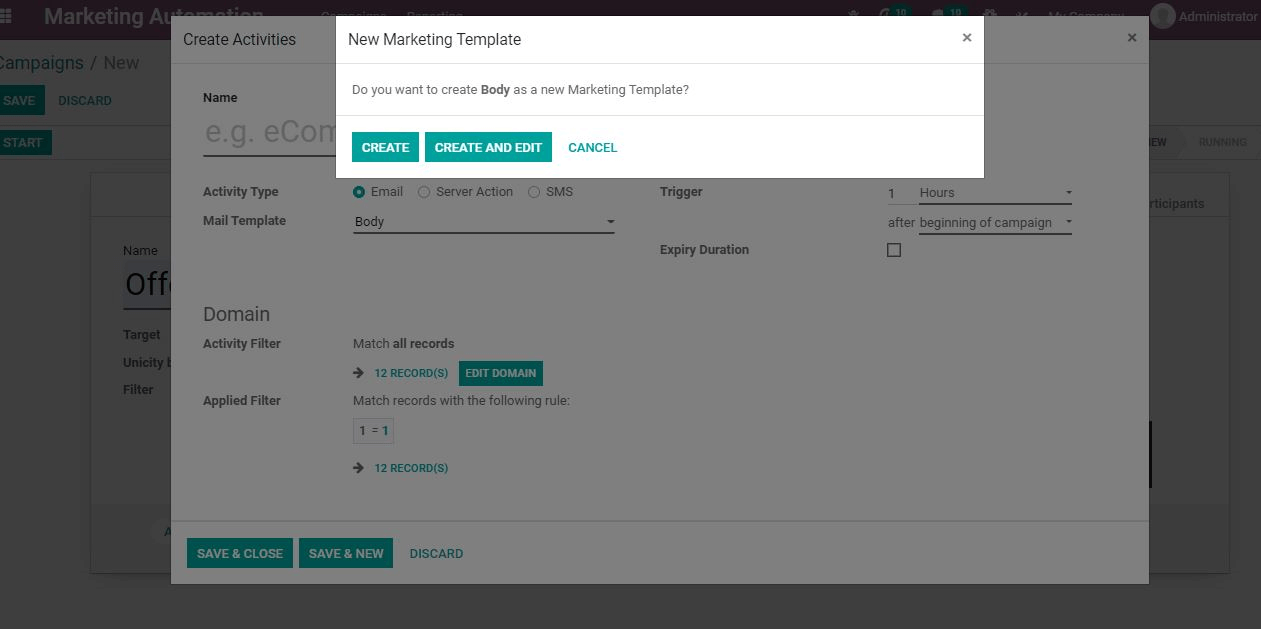Discard the activity in Create Activities dialog
1261x629 pixels.
(x=436, y=553)
